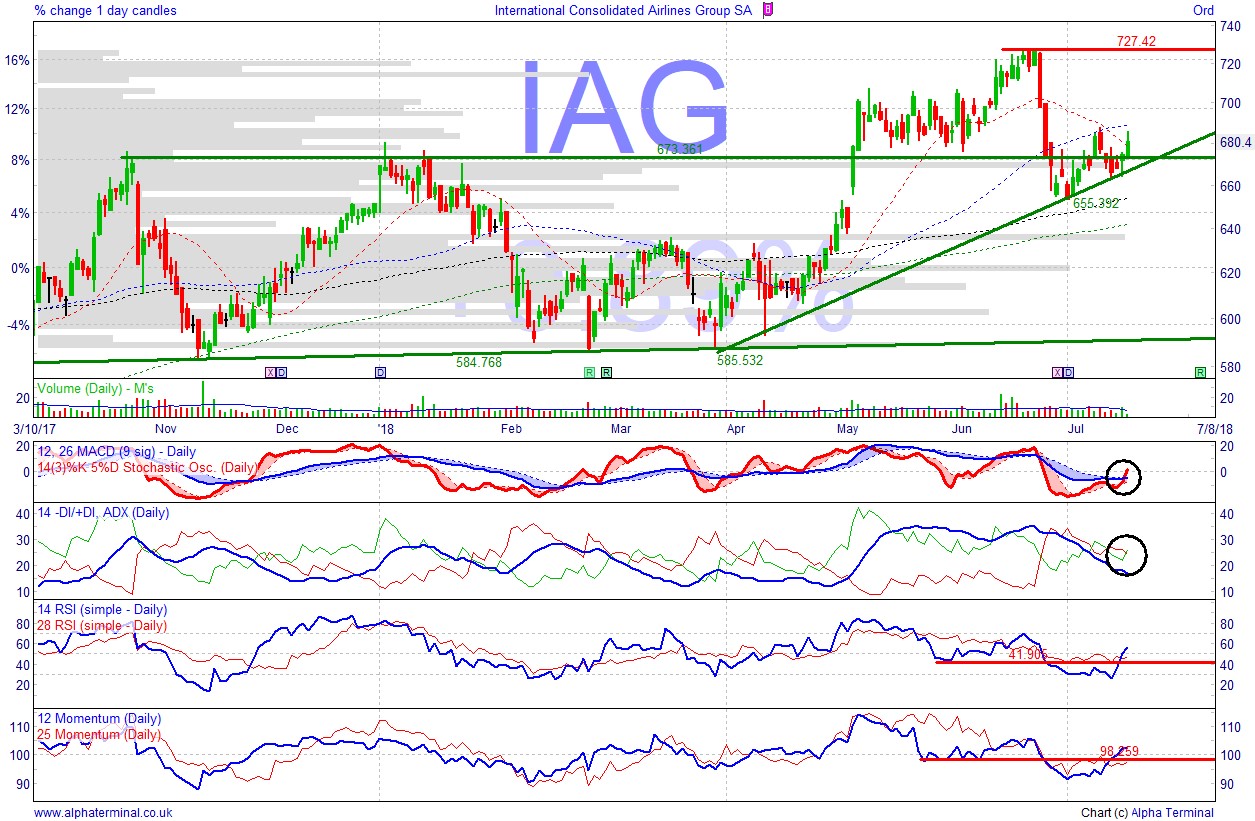Viewport: 1255px width, 821px height.
Task: Click the 727.42 resistance level label
Action: [x=1136, y=41]
